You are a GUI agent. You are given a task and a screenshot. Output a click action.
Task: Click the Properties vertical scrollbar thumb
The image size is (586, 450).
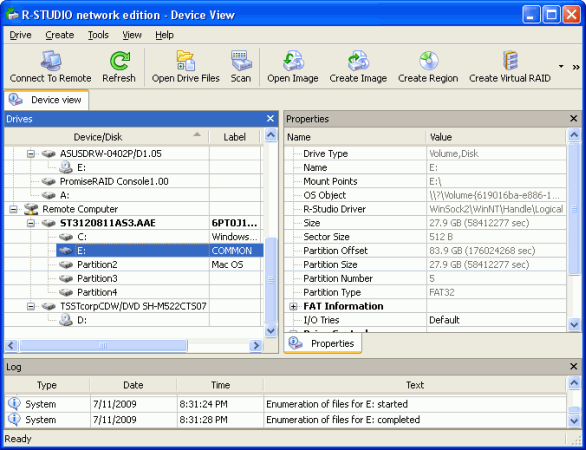tap(574, 209)
